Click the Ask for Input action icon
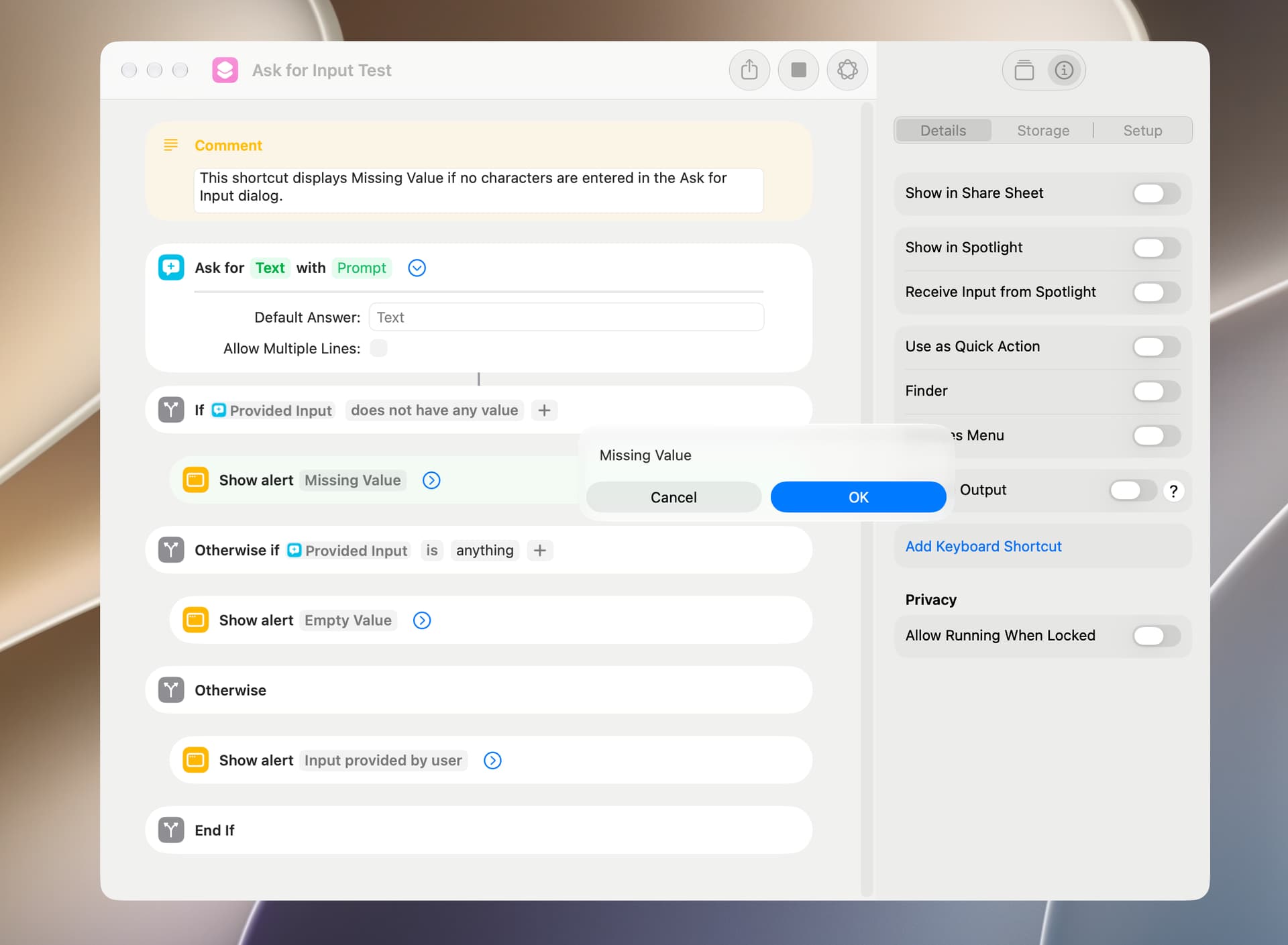 171,268
